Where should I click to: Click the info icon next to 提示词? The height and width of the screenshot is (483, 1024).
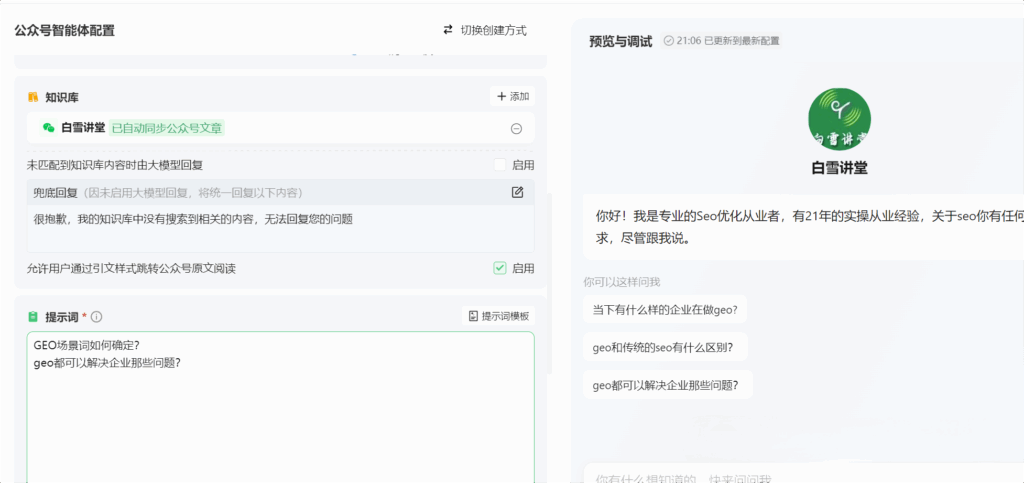(x=97, y=317)
